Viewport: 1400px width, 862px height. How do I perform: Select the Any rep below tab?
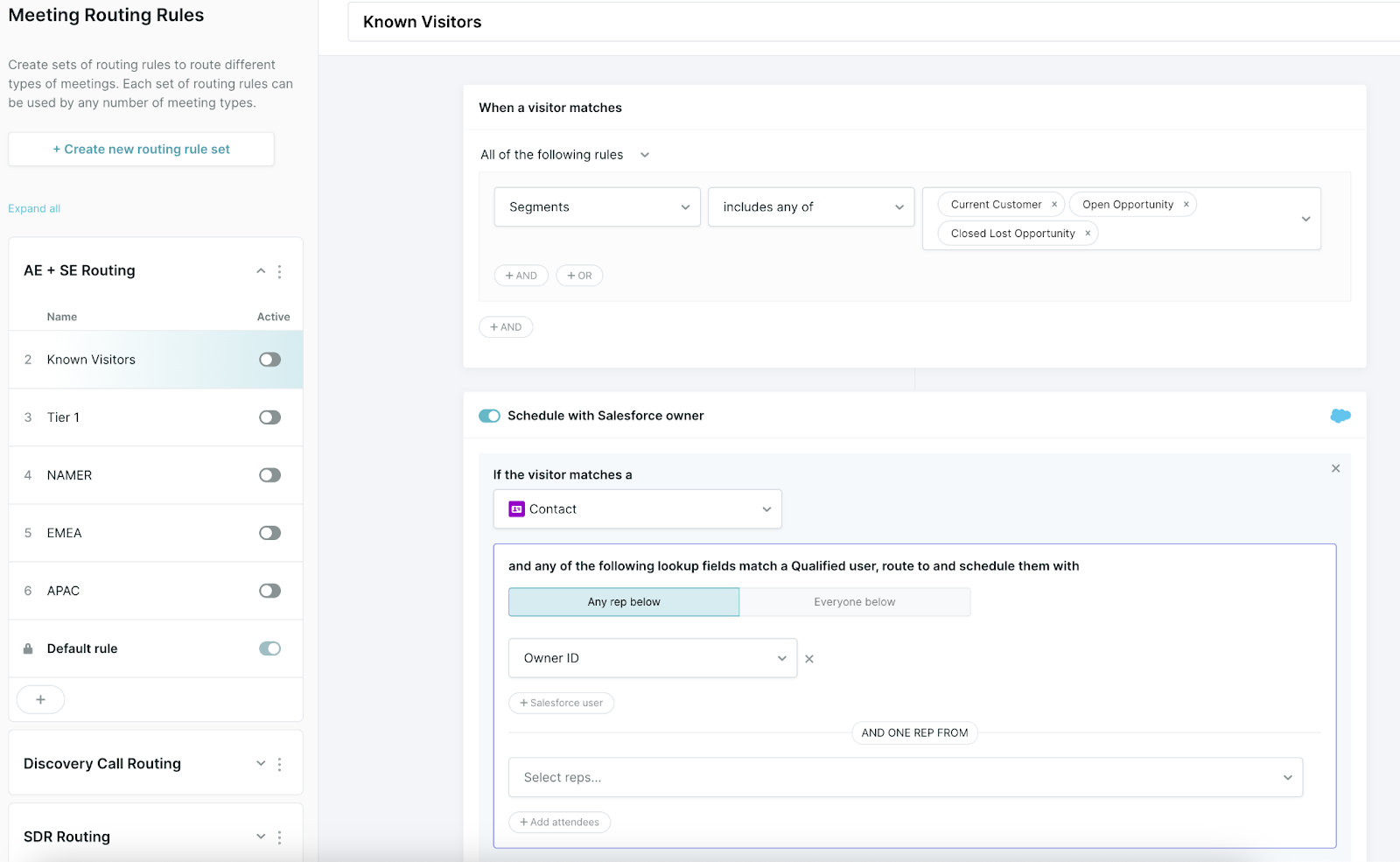tap(624, 602)
